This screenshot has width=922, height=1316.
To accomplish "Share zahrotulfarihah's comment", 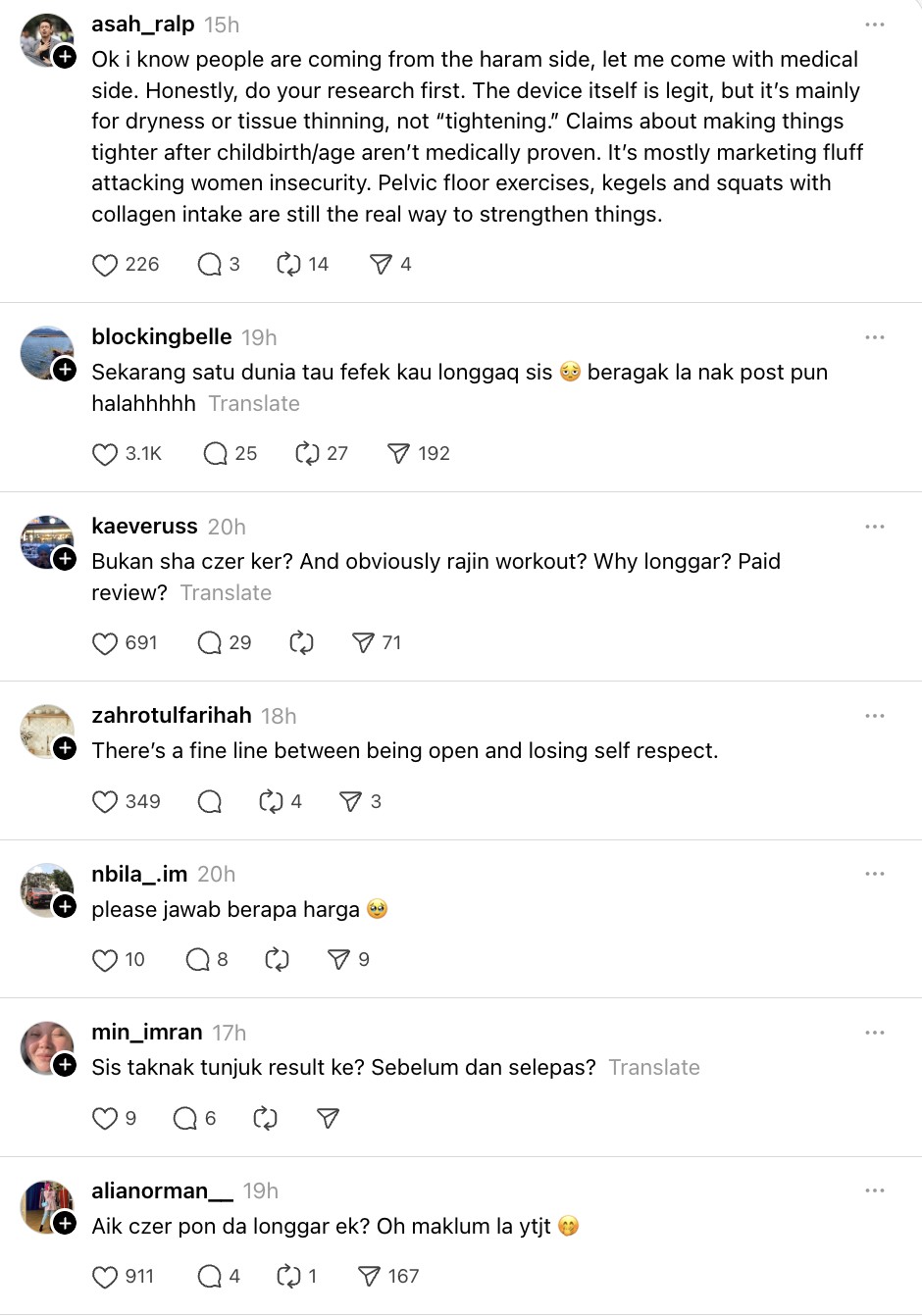I will 350,802.
